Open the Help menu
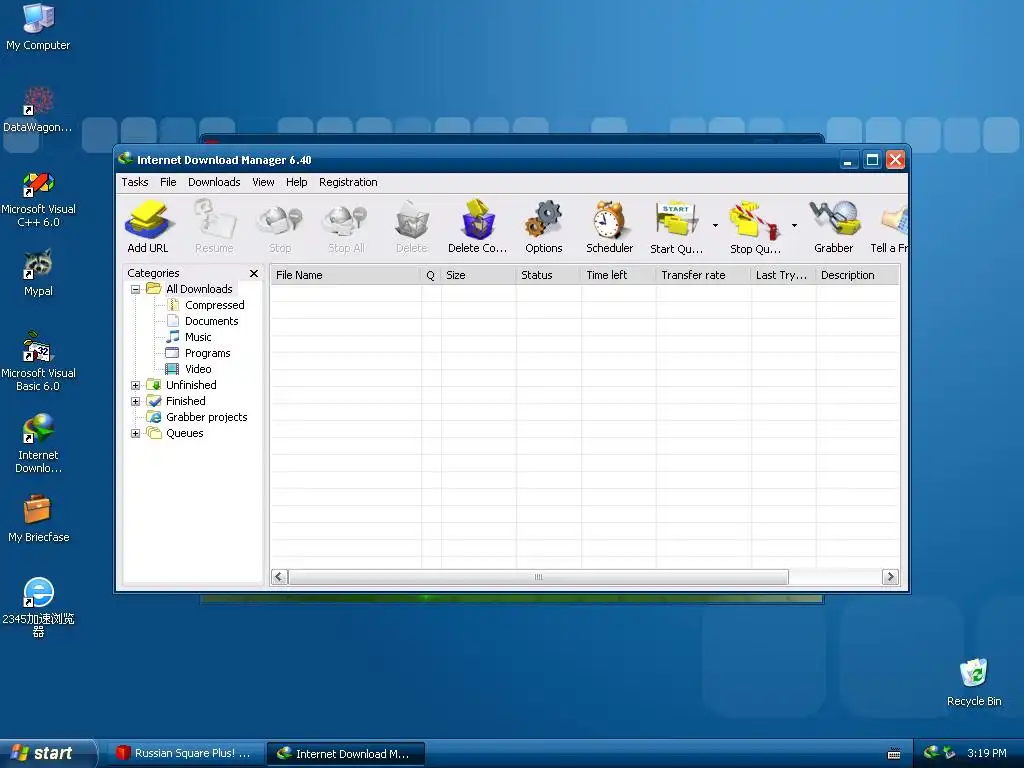Image resolution: width=1024 pixels, height=768 pixels. 296,182
